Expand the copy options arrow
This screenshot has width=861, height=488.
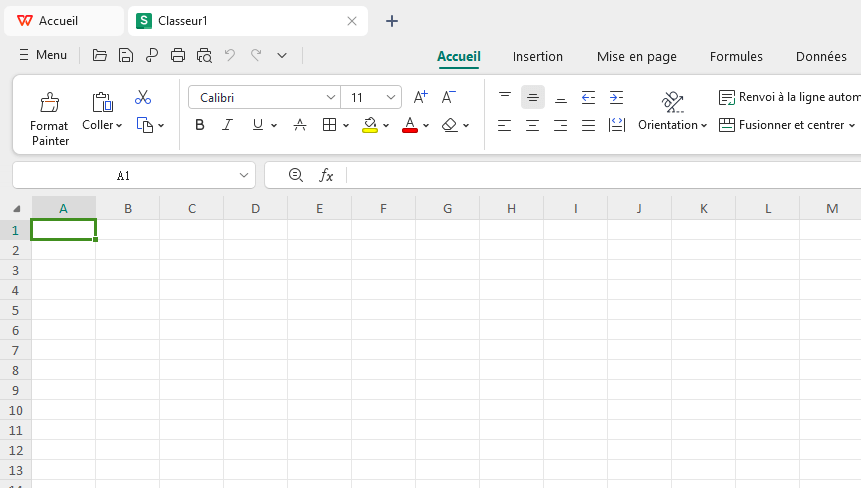(161, 126)
